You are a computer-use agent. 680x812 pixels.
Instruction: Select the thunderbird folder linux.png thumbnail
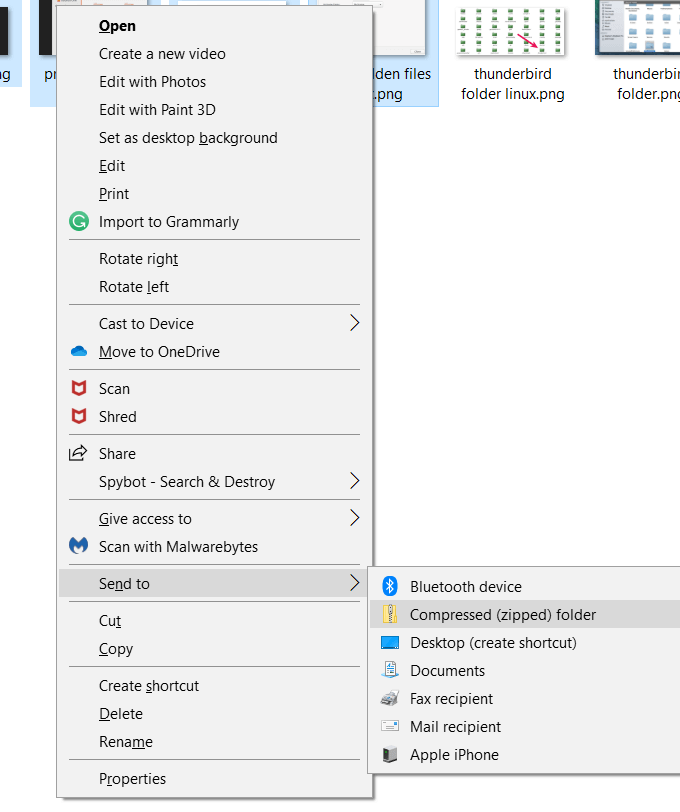click(510, 30)
